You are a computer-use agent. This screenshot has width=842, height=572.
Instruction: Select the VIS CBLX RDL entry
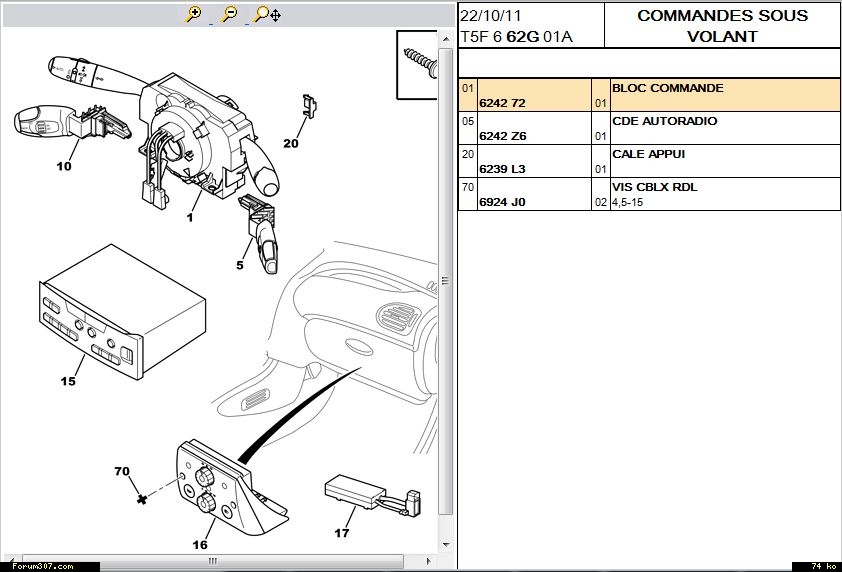point(654,187)
